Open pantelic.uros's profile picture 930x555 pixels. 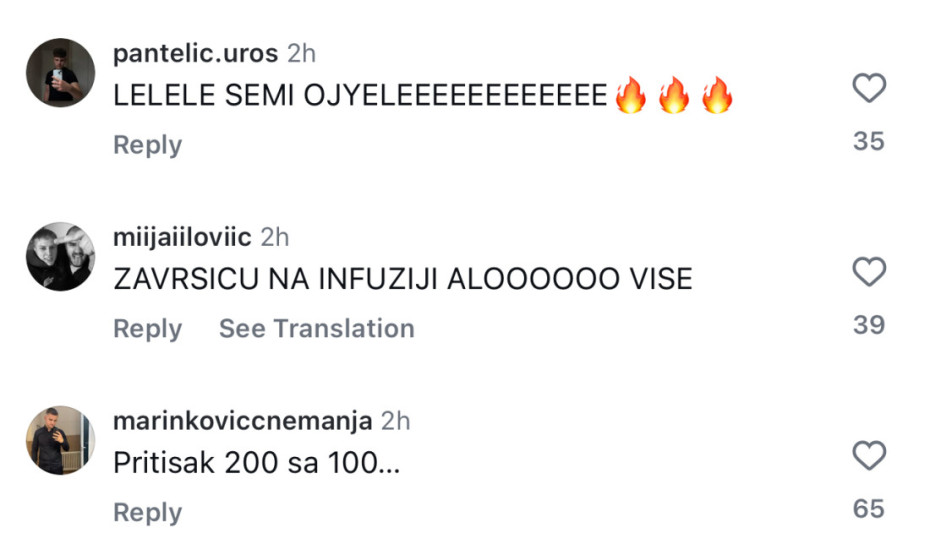pyautogui.click(x=60, y=73)
